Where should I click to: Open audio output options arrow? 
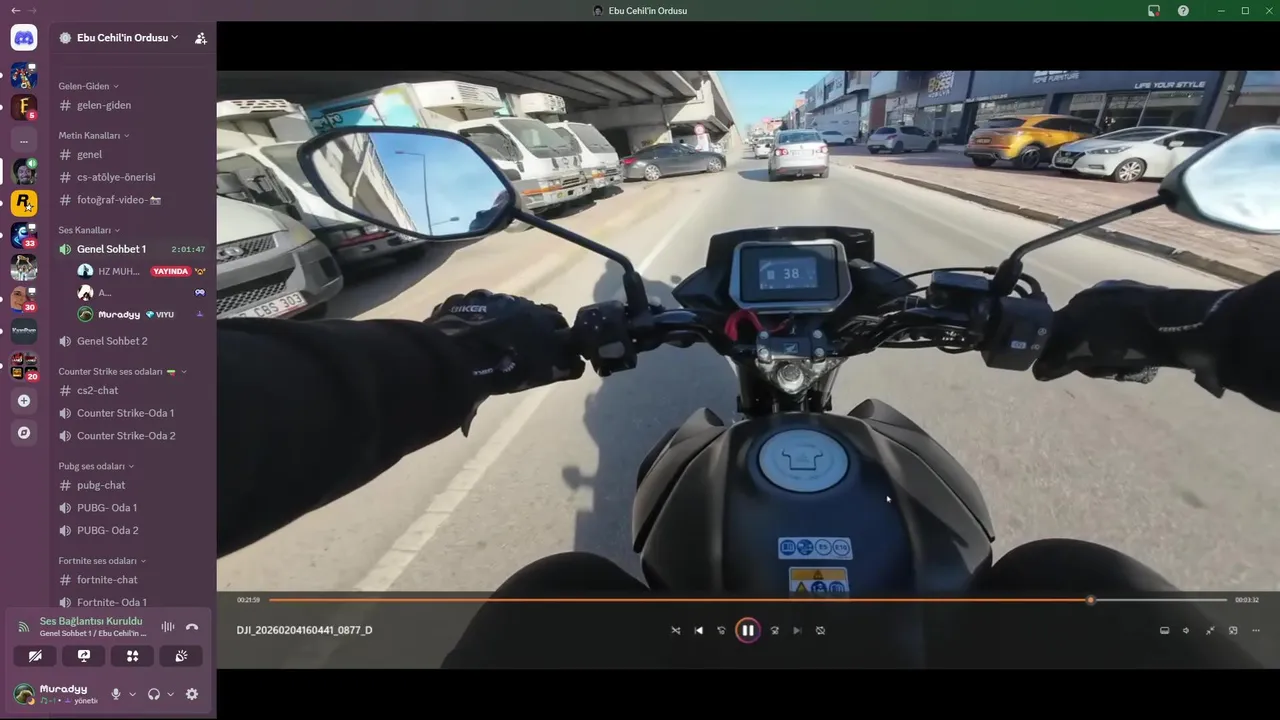[170, 694]
